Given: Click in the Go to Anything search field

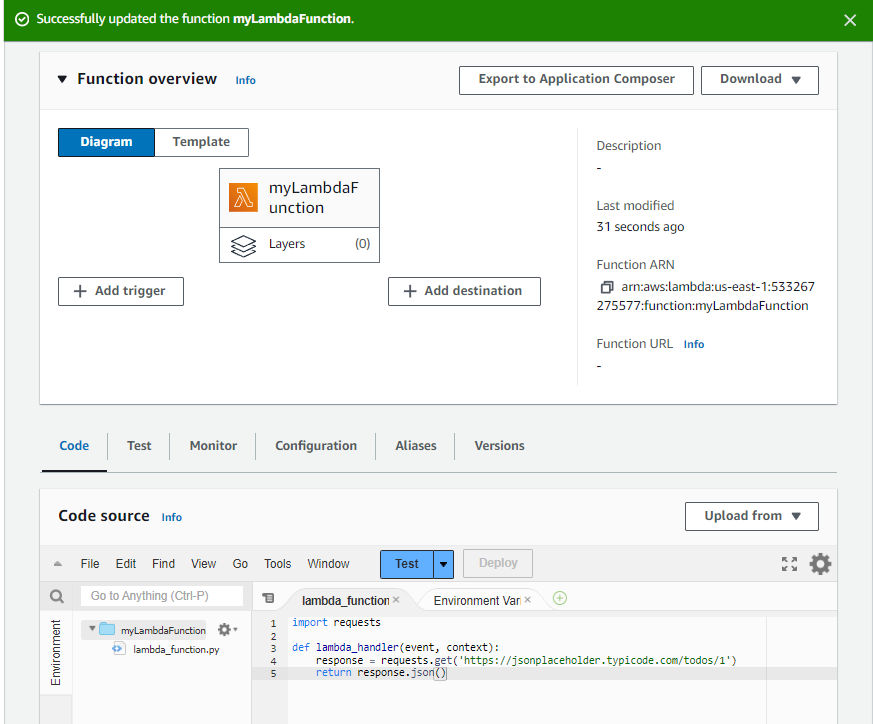Looking at the screenshot, I should [162, 596].
